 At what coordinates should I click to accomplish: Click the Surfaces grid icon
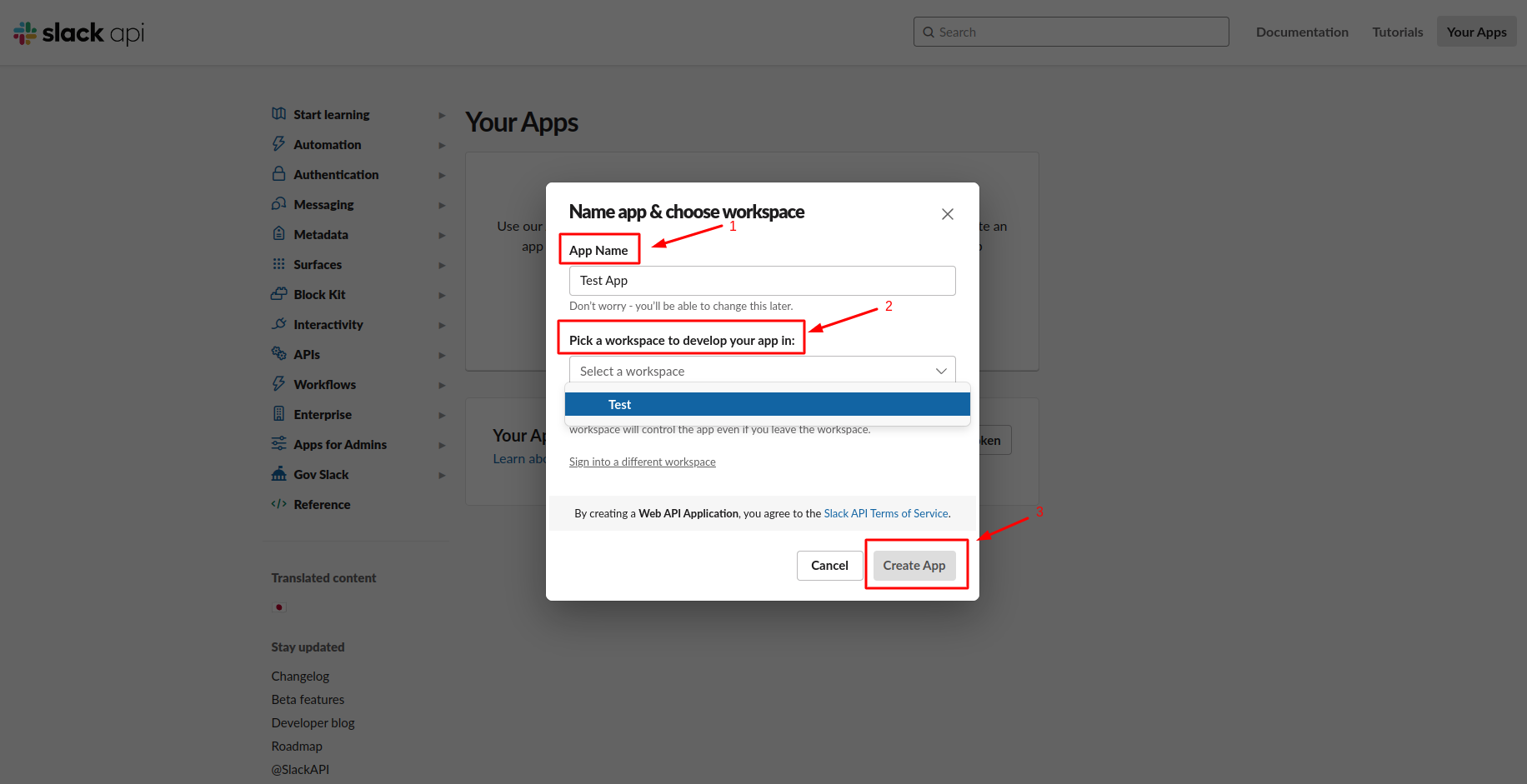pos(279,263)
